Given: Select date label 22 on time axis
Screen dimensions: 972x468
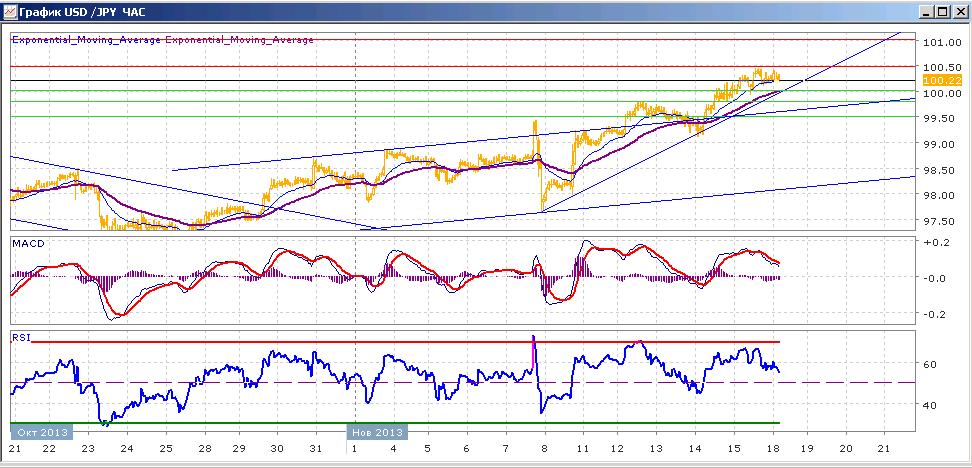Looking at the screenshot, I should pos(49,448).
